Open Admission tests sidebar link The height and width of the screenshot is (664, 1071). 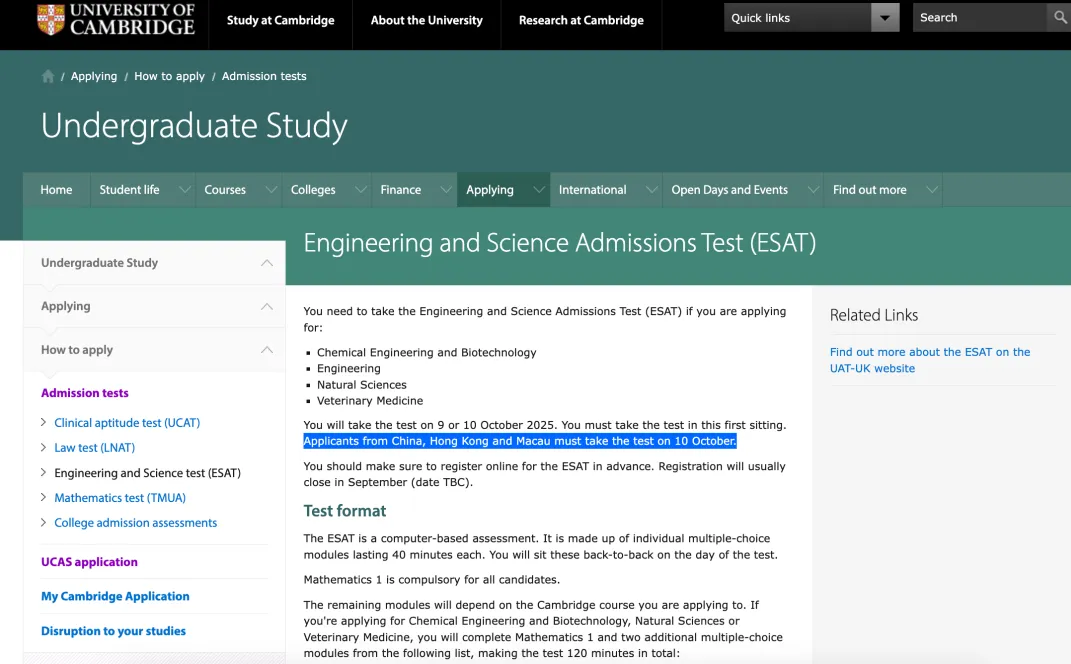tap(85, 393)
